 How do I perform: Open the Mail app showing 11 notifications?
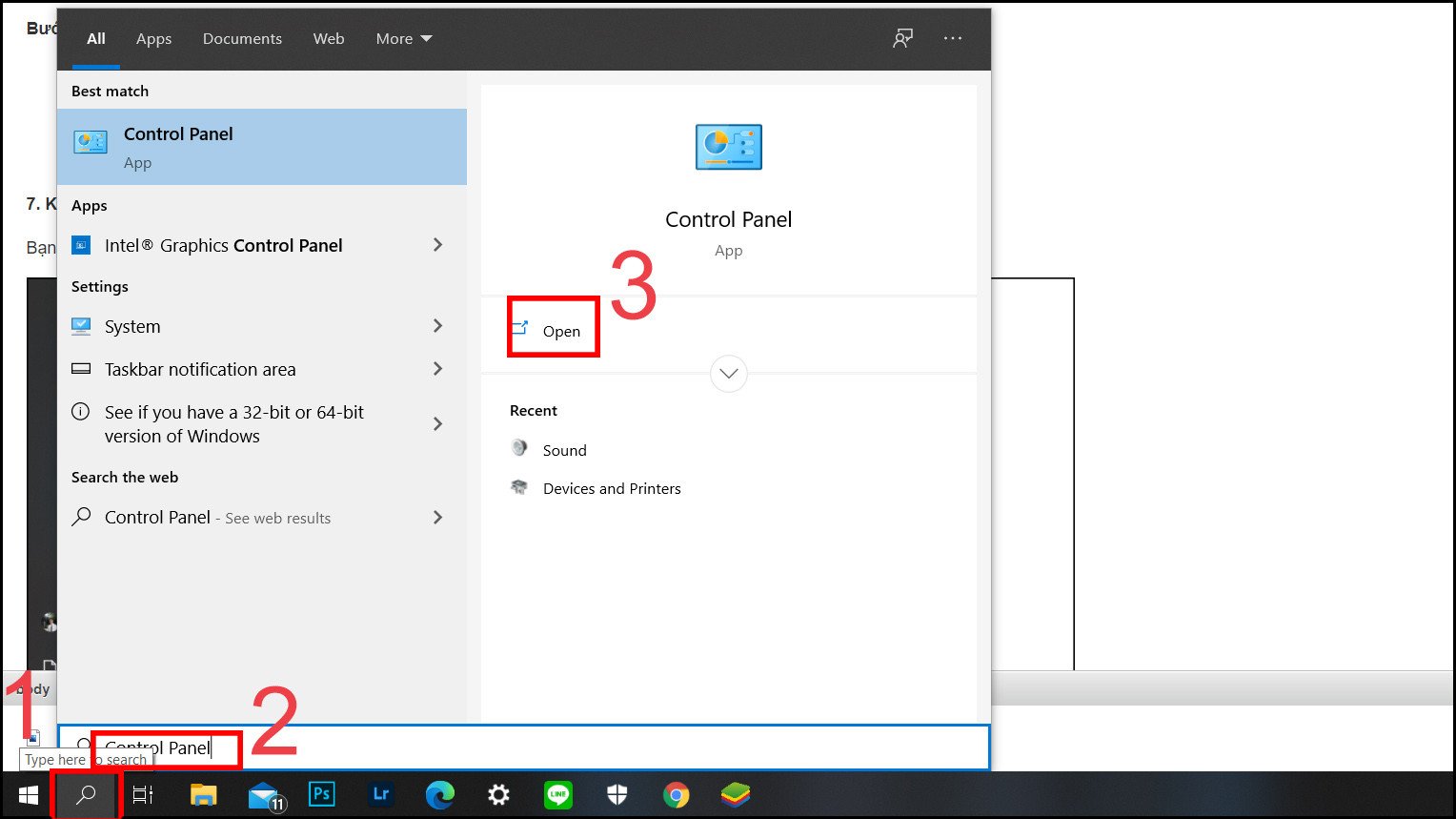[x=262, y=794]
